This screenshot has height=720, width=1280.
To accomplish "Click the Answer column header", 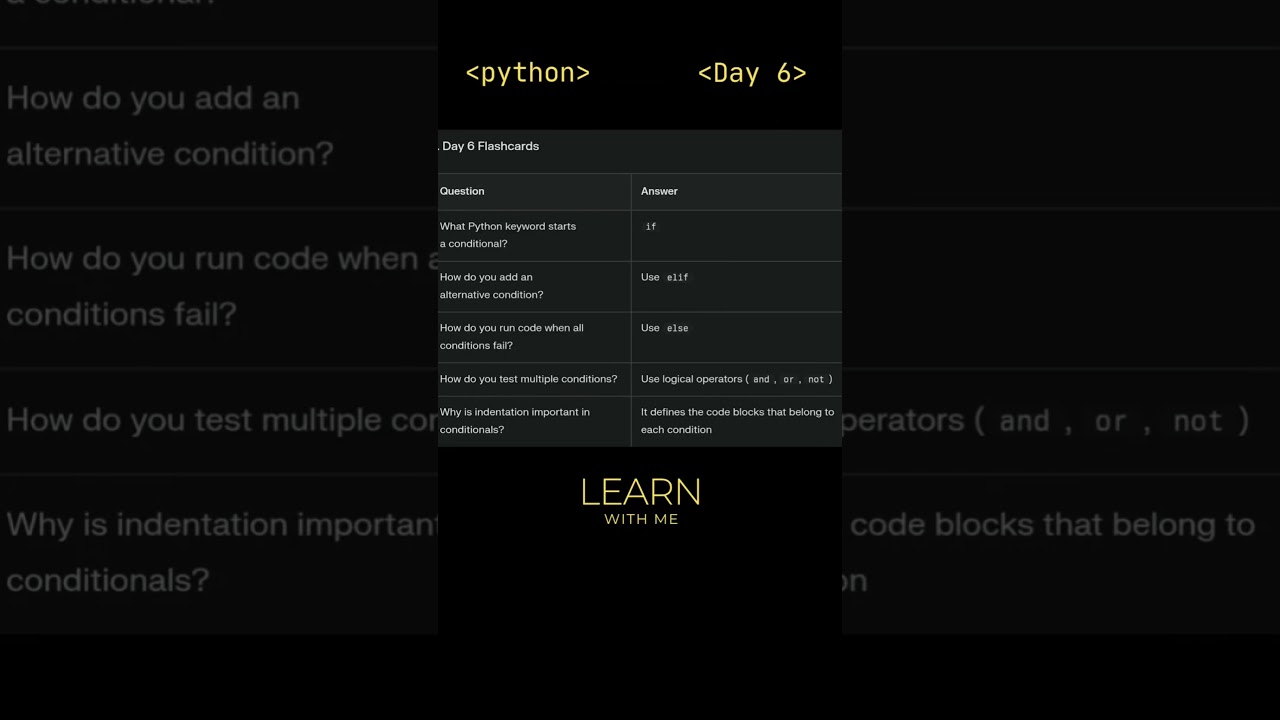I will (659, 191).
